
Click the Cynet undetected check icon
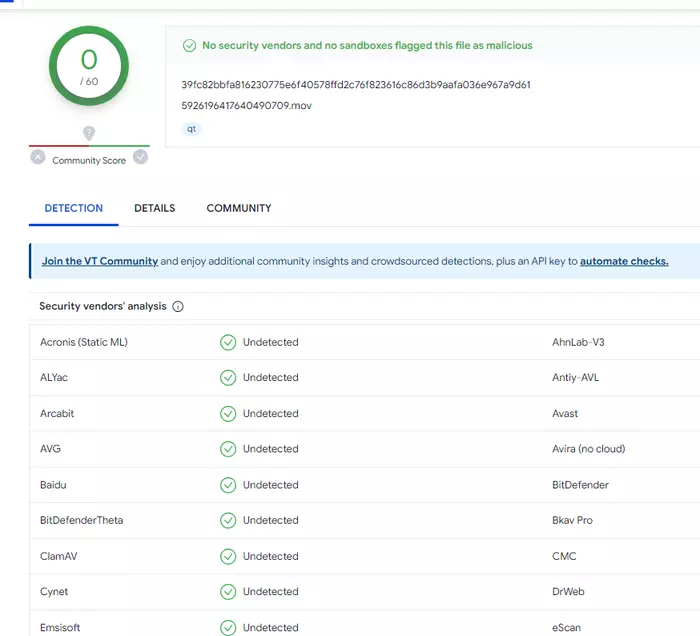tap(228, 592)
